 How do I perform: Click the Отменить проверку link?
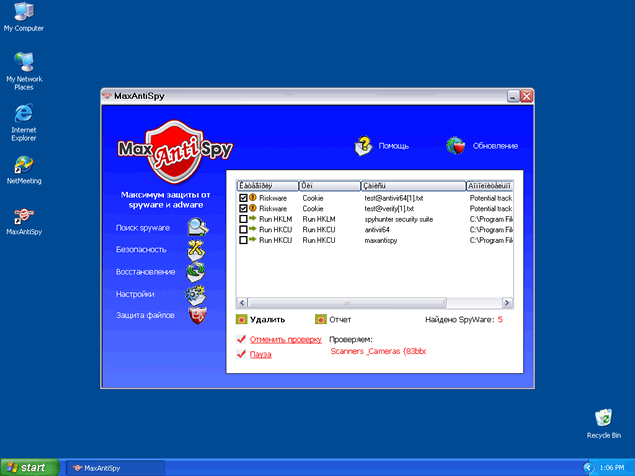[x=285, y=340]
